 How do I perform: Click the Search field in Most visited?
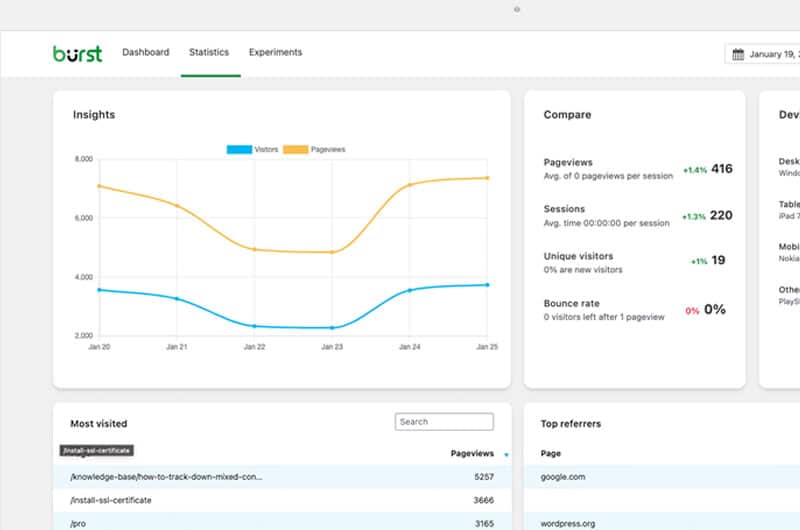444,422
